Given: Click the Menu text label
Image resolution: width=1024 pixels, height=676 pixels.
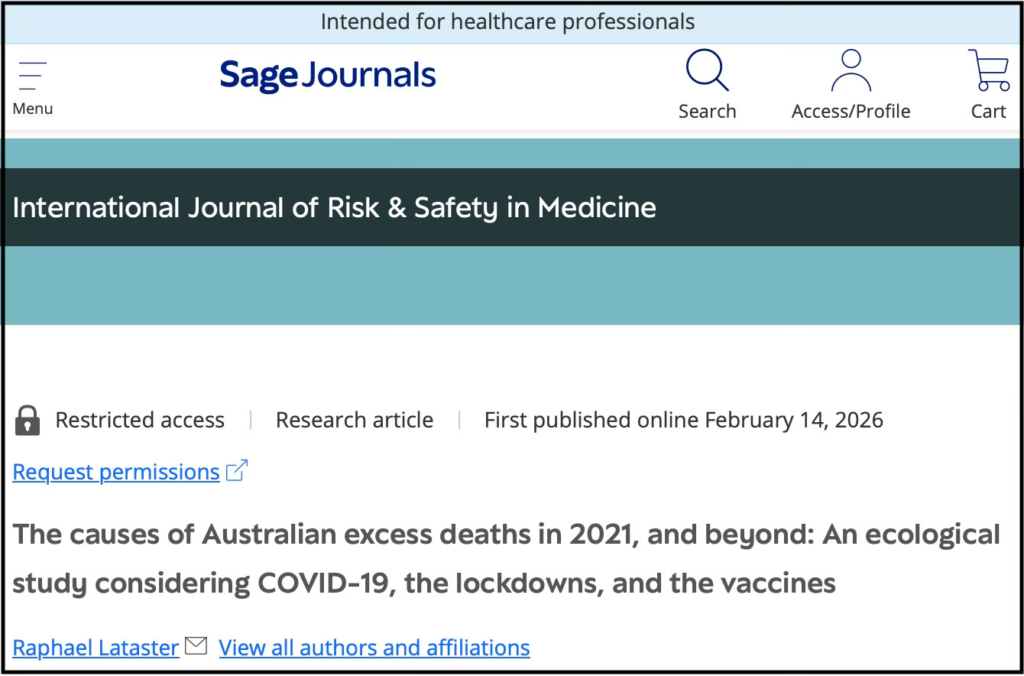Looking at the screenshot, I should pos(32,109).
